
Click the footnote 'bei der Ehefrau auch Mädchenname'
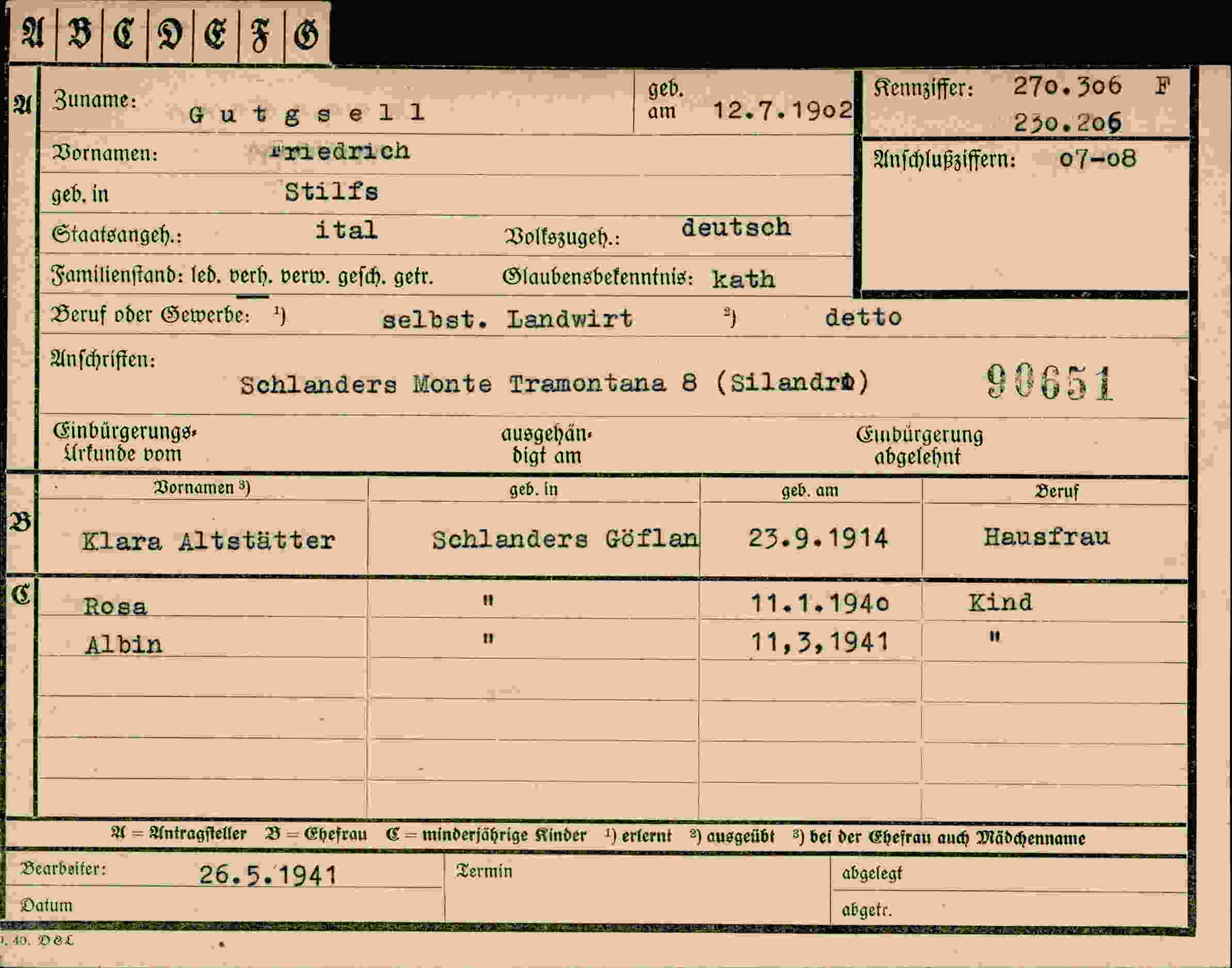tap(947, 837)
